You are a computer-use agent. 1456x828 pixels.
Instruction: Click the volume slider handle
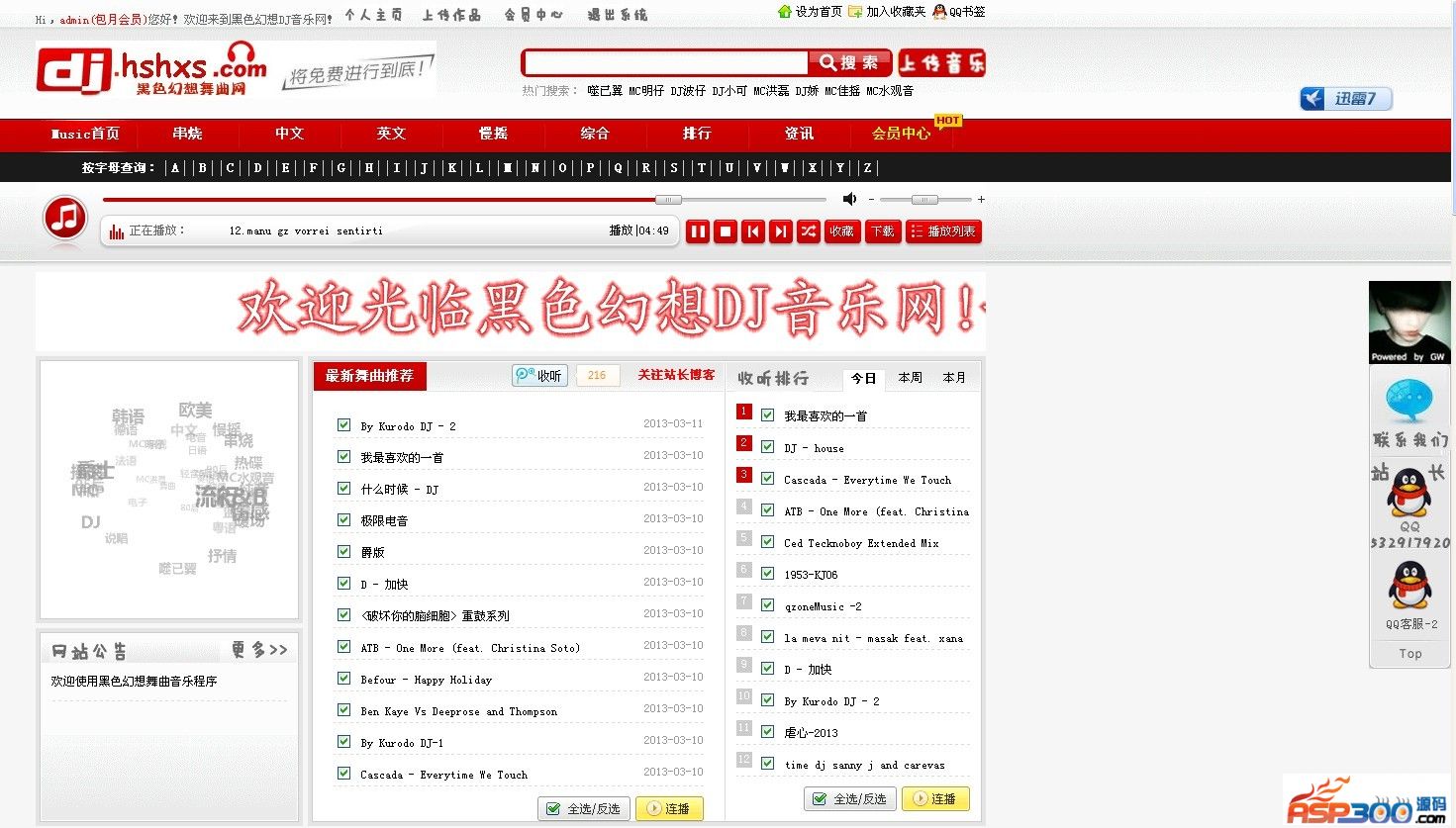tap(924, 200)
